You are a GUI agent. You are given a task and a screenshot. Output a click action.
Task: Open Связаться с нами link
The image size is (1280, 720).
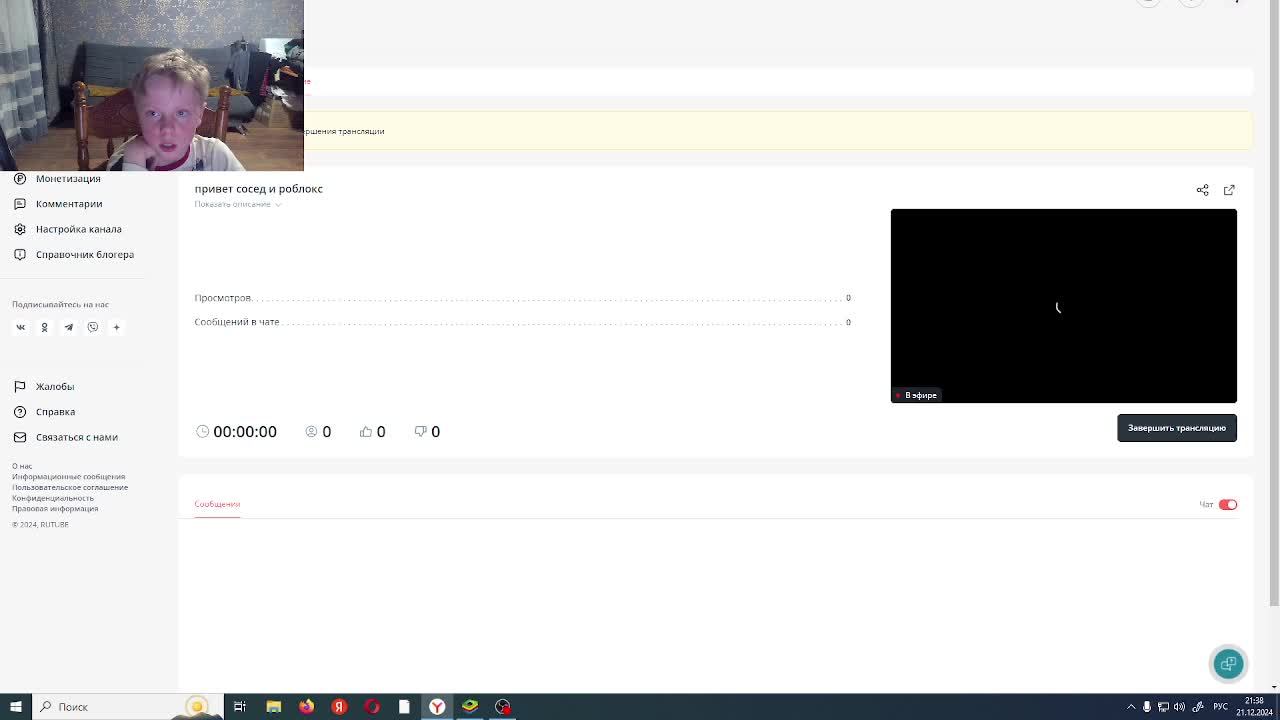point(77,437)
